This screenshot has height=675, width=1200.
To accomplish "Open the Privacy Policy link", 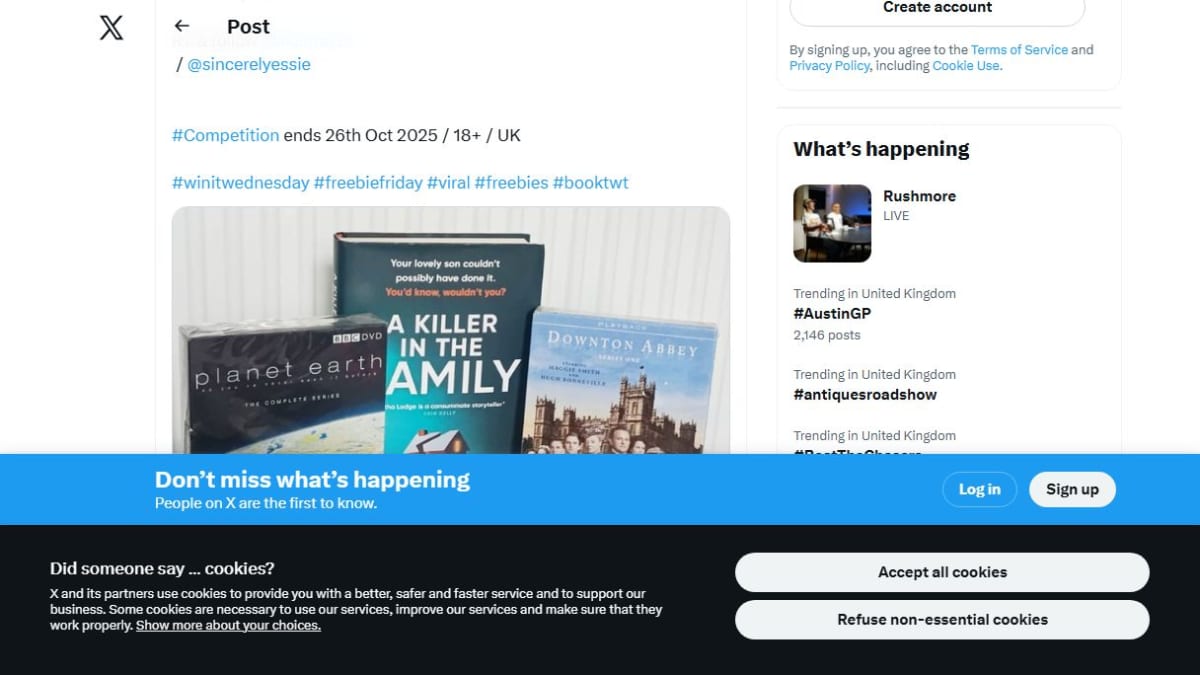I will (829, 66).
